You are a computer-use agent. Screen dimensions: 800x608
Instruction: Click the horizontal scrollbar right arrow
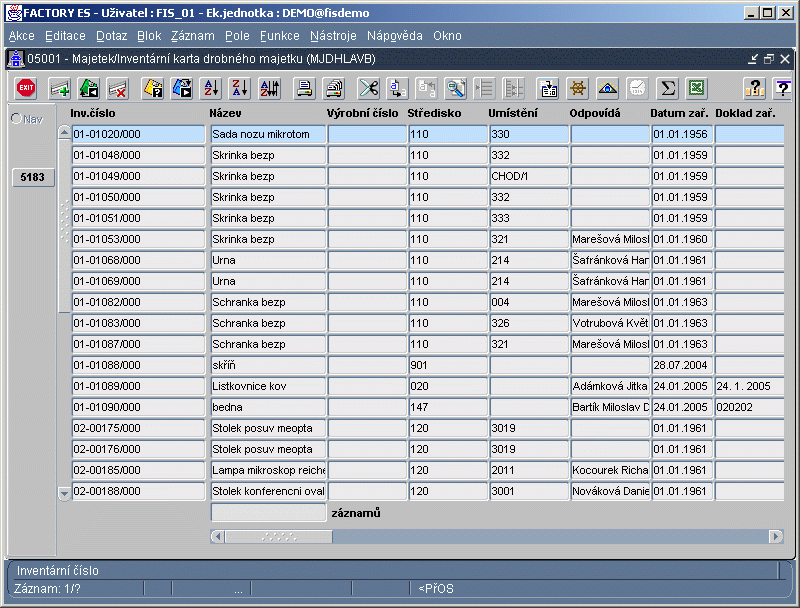pyautogui.click(x=776, y=536)
